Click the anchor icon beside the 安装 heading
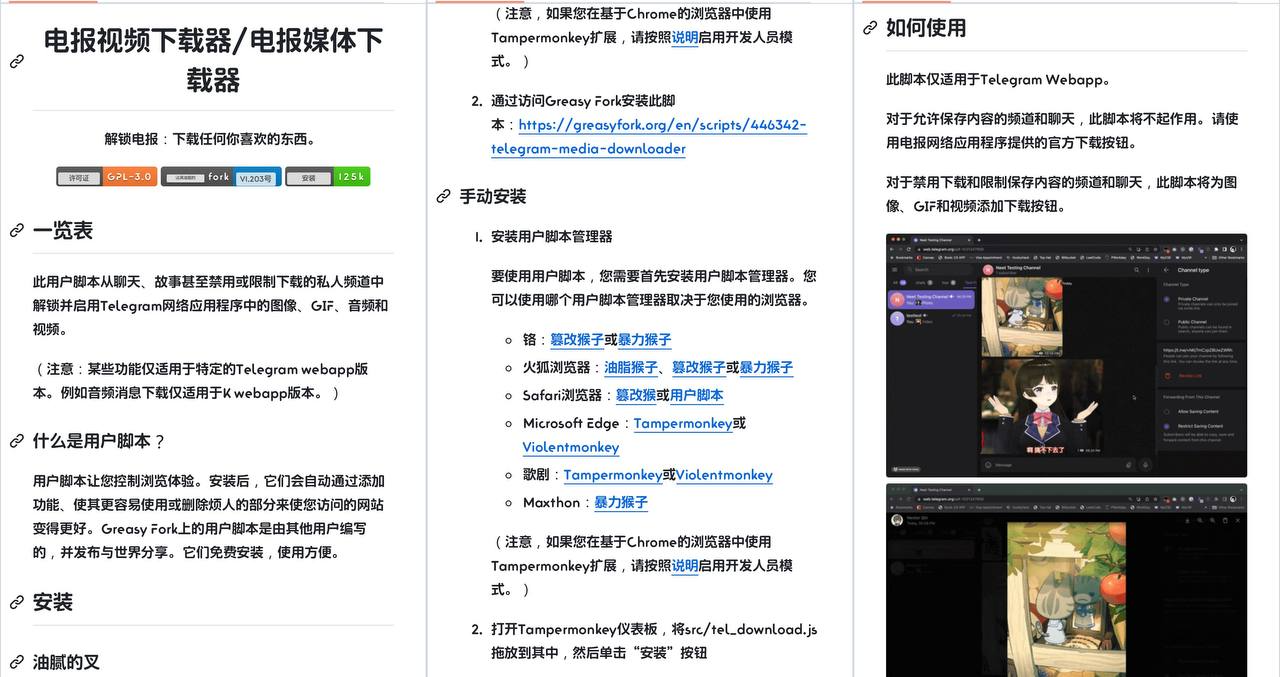This screenshot has width=1280, height=677. [17, 602]
